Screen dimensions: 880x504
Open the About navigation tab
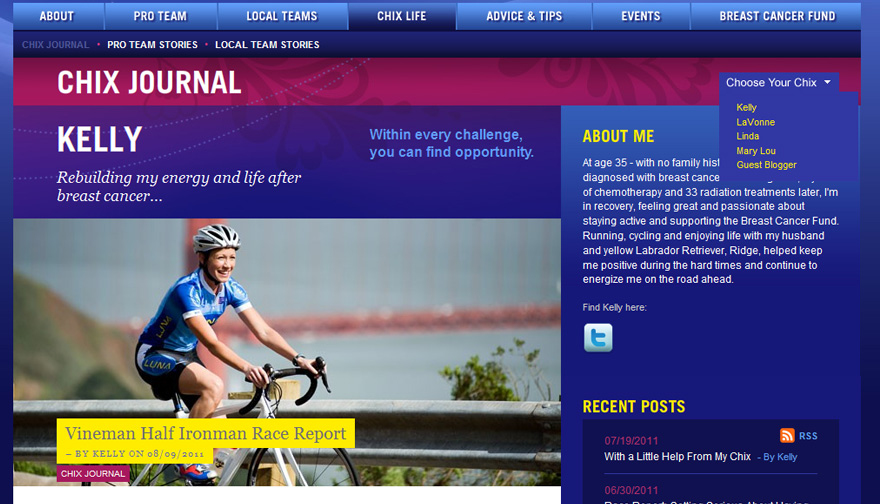(57, 16)
